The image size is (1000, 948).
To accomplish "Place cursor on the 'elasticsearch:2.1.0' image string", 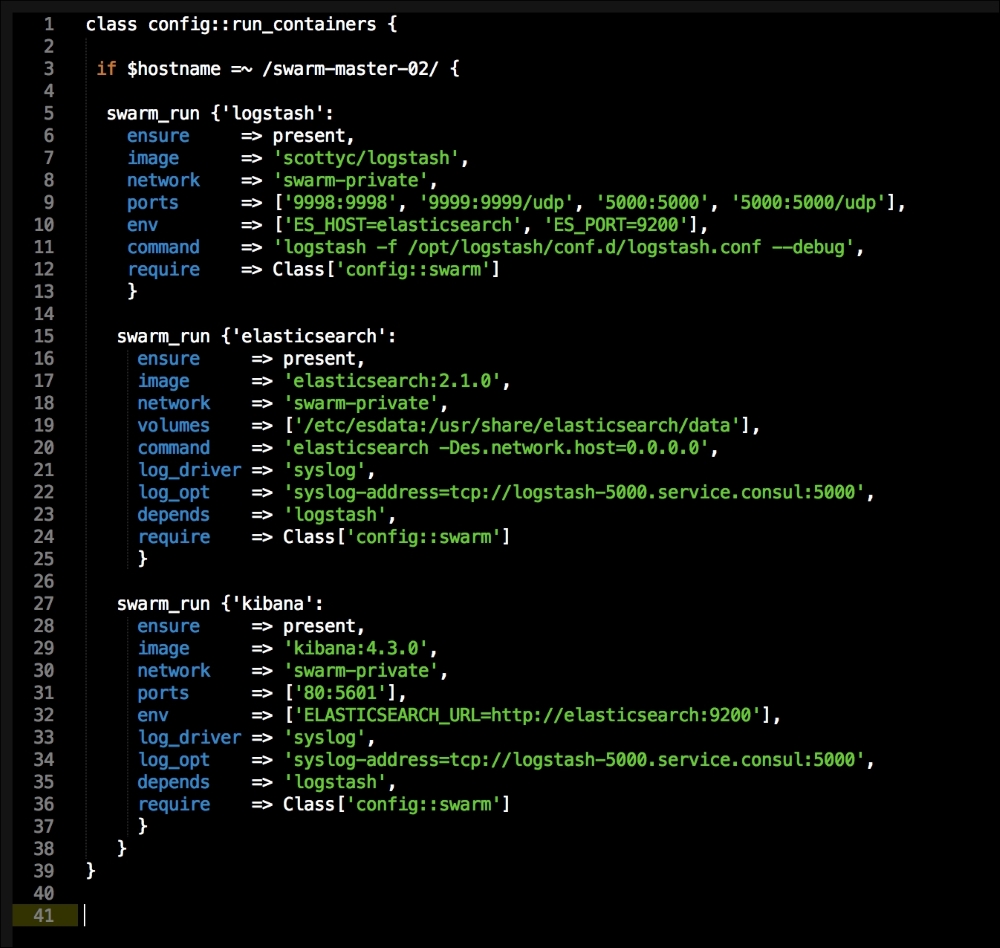I will tap(396, 381).
